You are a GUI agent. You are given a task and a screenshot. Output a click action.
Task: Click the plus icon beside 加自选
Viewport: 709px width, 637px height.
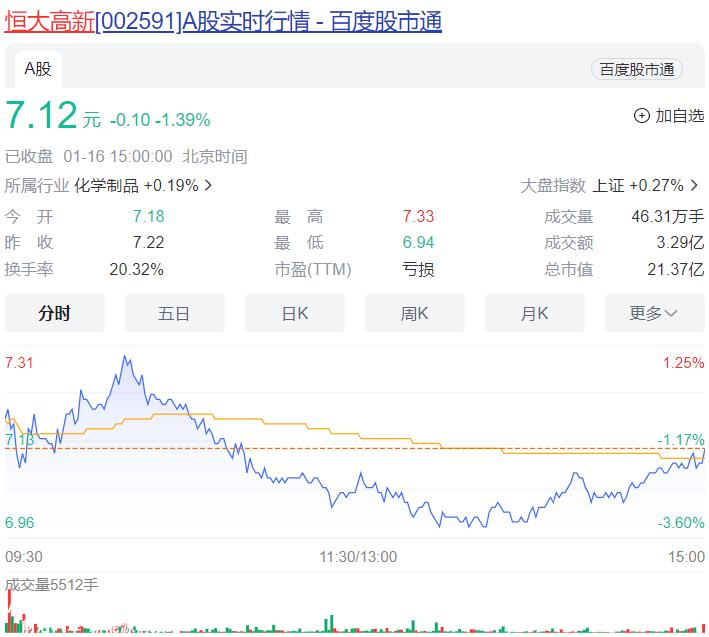tap(642, 116)
